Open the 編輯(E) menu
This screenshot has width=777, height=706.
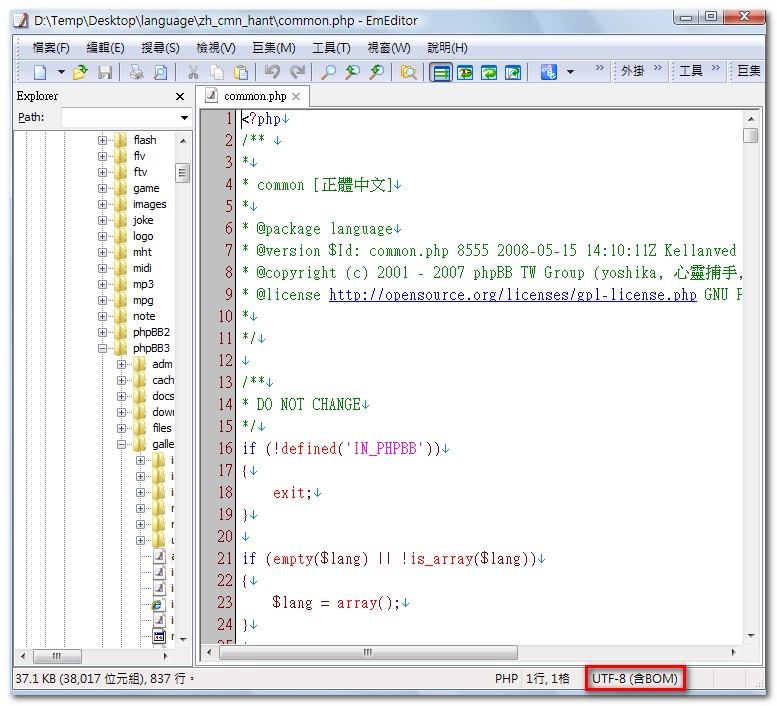105,48
